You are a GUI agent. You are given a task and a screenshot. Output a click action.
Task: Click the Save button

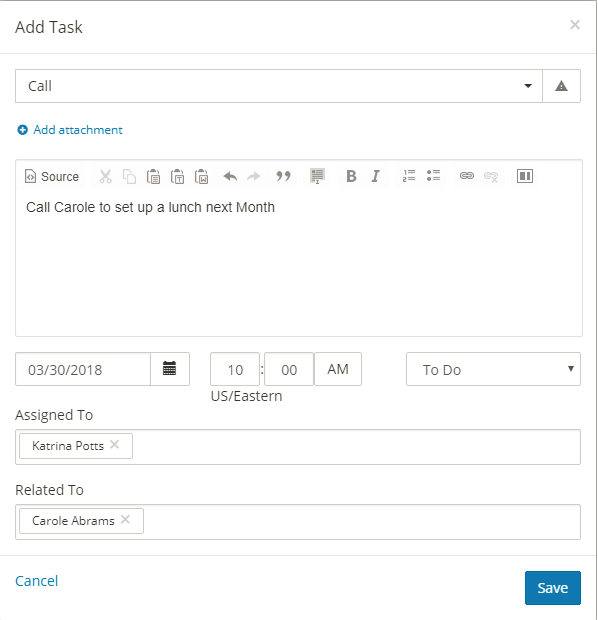click(x=553, y=588)
